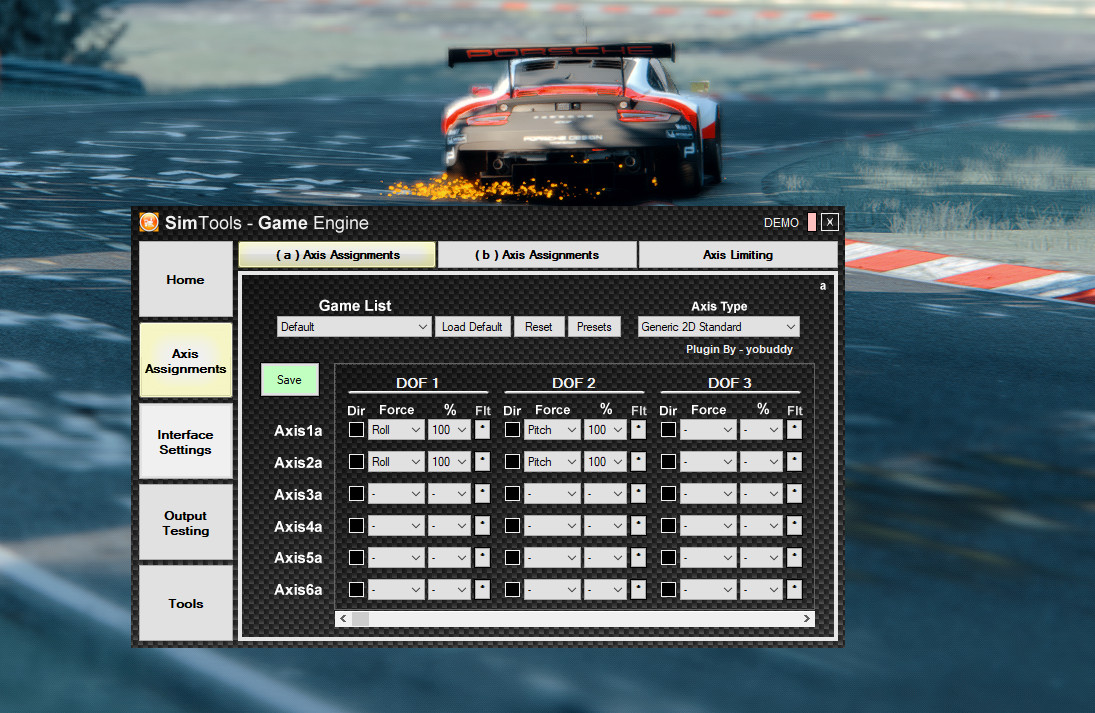Click Axis1a DOF 1 Flt button

[x=483, y=429]
